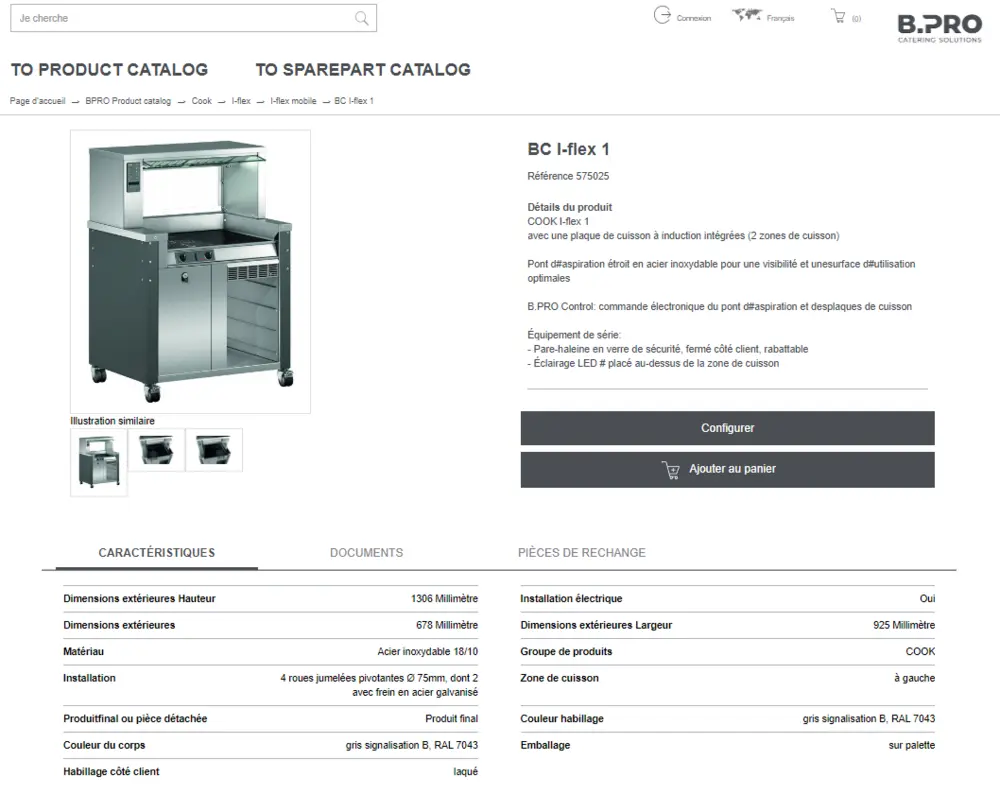Open the Cook breadcrumb link
Image resolution: width=1000 pixels, height=812 pixels.
click(201, 100)
